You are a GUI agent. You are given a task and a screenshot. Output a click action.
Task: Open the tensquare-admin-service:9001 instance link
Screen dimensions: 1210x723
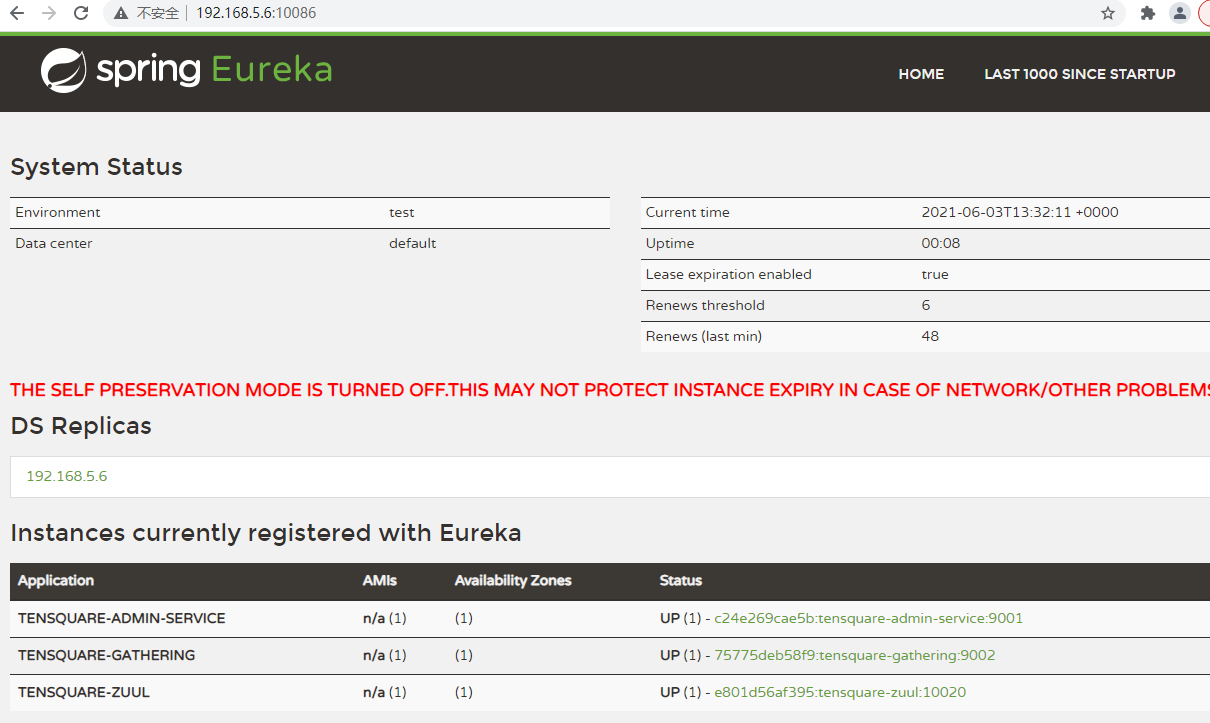click(x=869, y=618)
